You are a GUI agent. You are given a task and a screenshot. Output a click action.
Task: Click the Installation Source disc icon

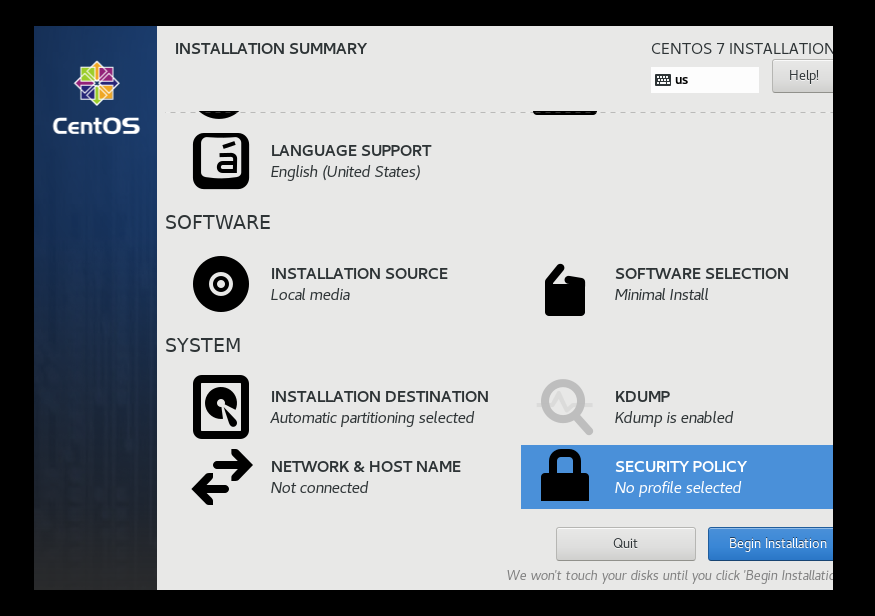[x=221, y=284]
